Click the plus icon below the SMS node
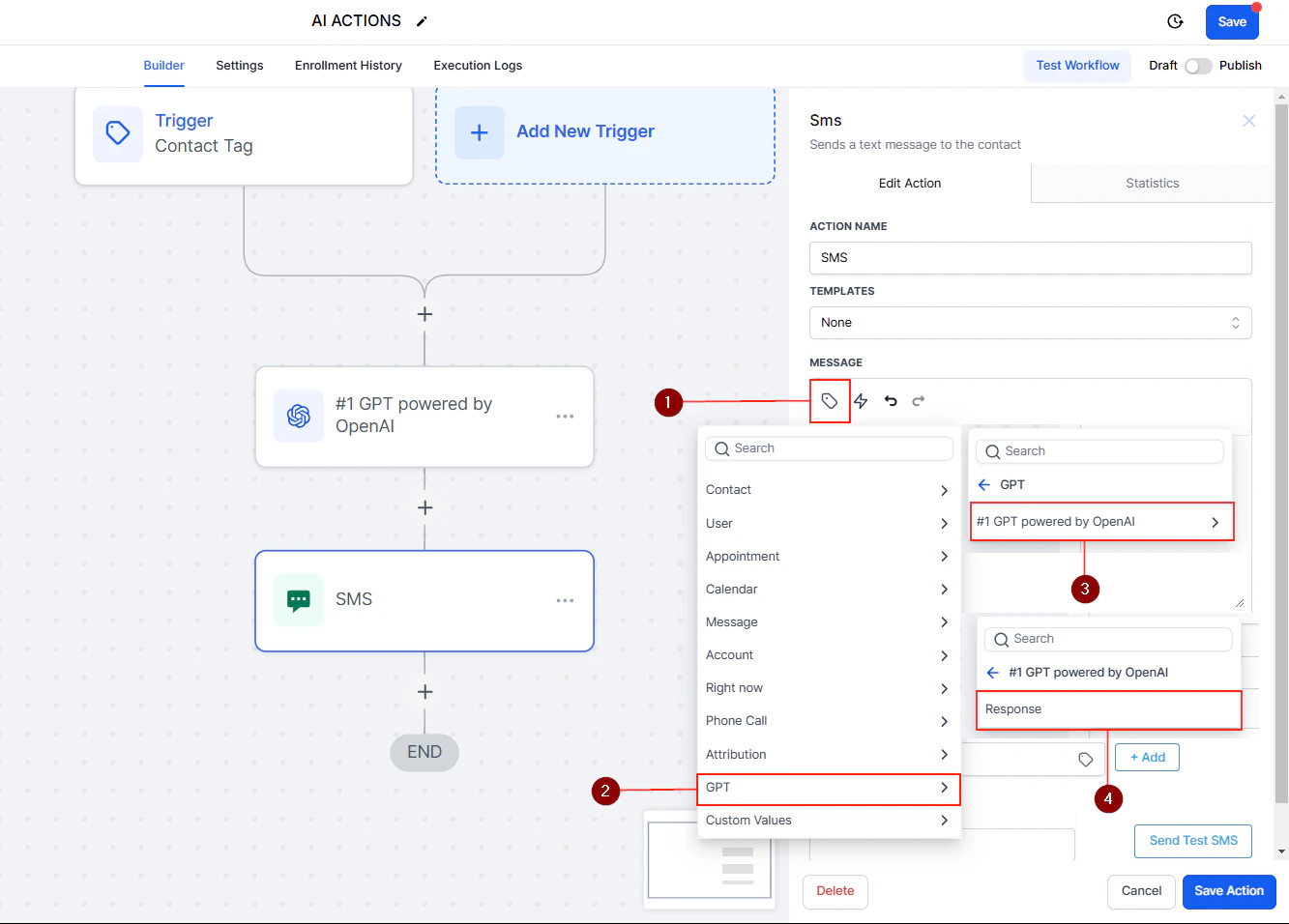This screenshot has height=924, width=1289. pos(425,691)
